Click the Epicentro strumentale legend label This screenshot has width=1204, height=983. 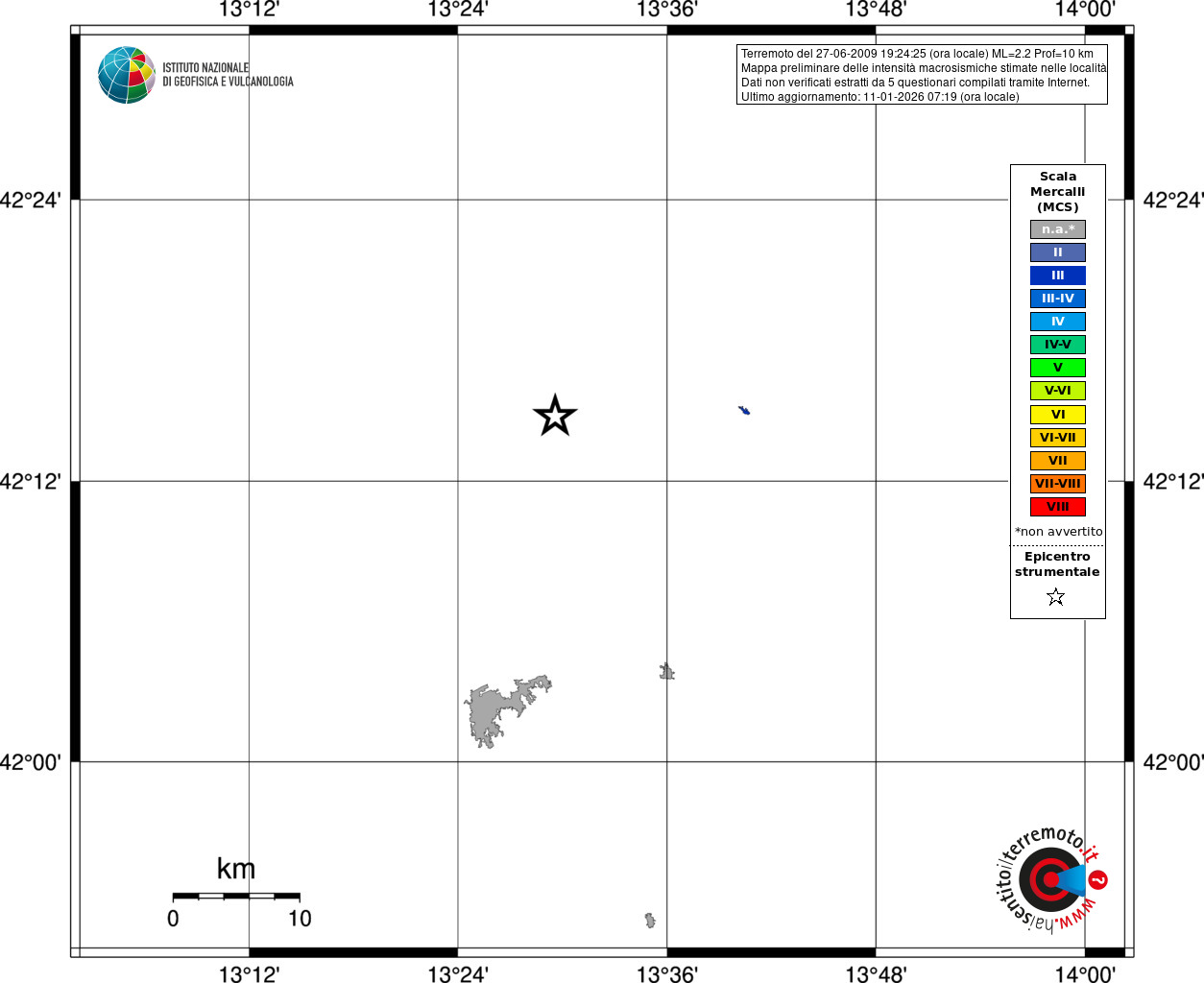point(1057,564)
